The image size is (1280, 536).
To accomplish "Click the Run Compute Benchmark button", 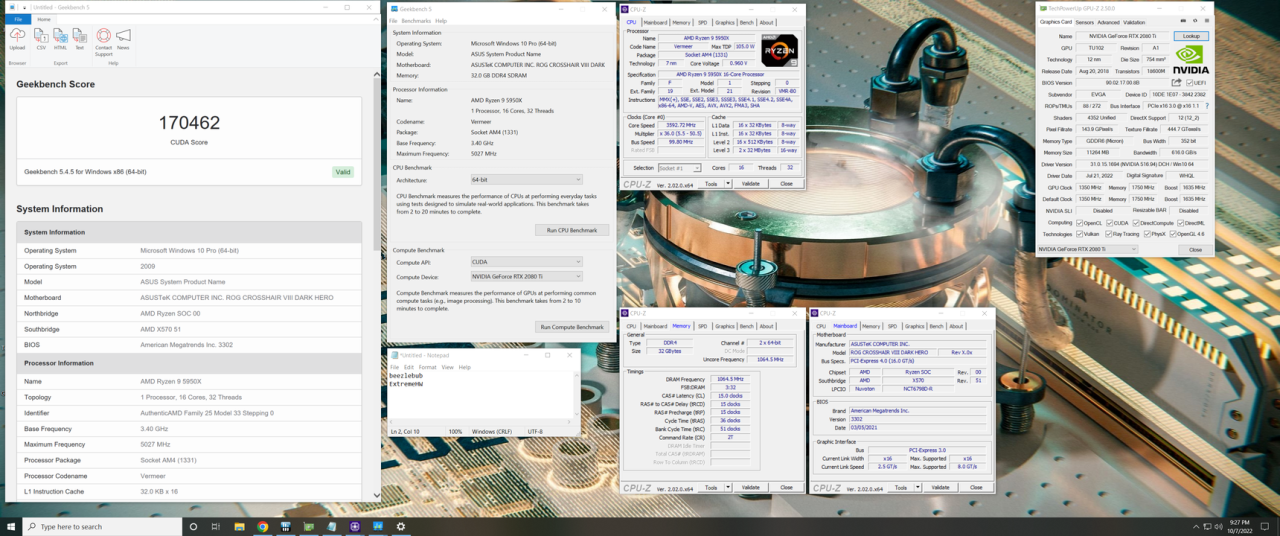I will (571, 327).
